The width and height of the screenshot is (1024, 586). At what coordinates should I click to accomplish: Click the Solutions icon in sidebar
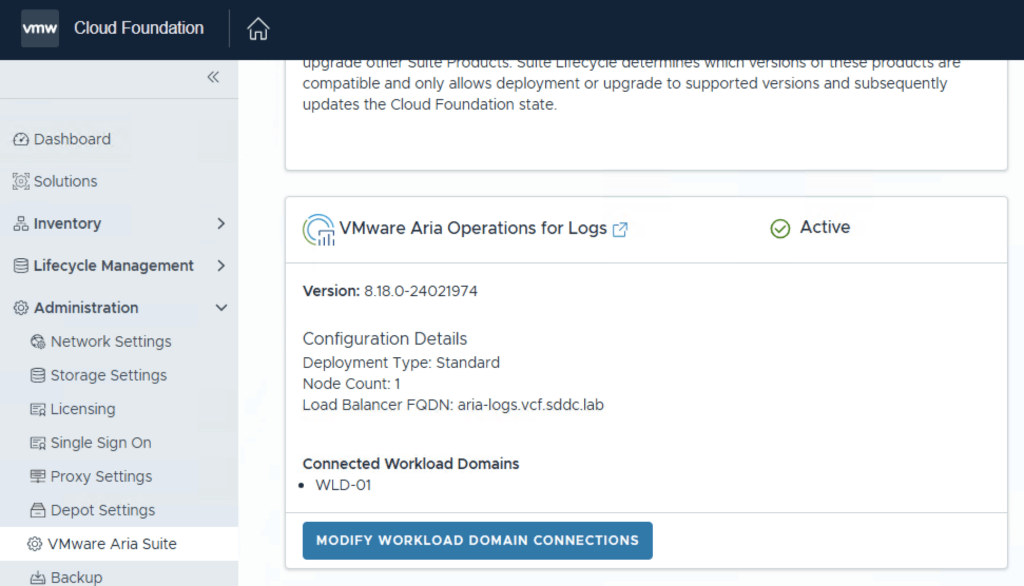(21, 181)
